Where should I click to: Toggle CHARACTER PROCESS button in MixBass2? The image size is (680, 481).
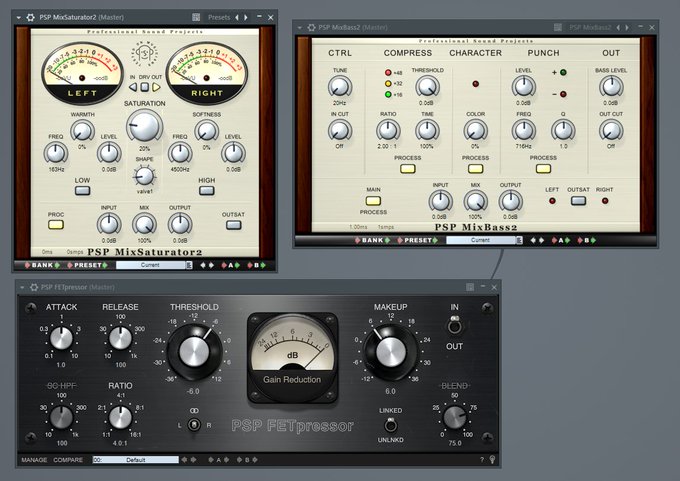pos(475,169)
